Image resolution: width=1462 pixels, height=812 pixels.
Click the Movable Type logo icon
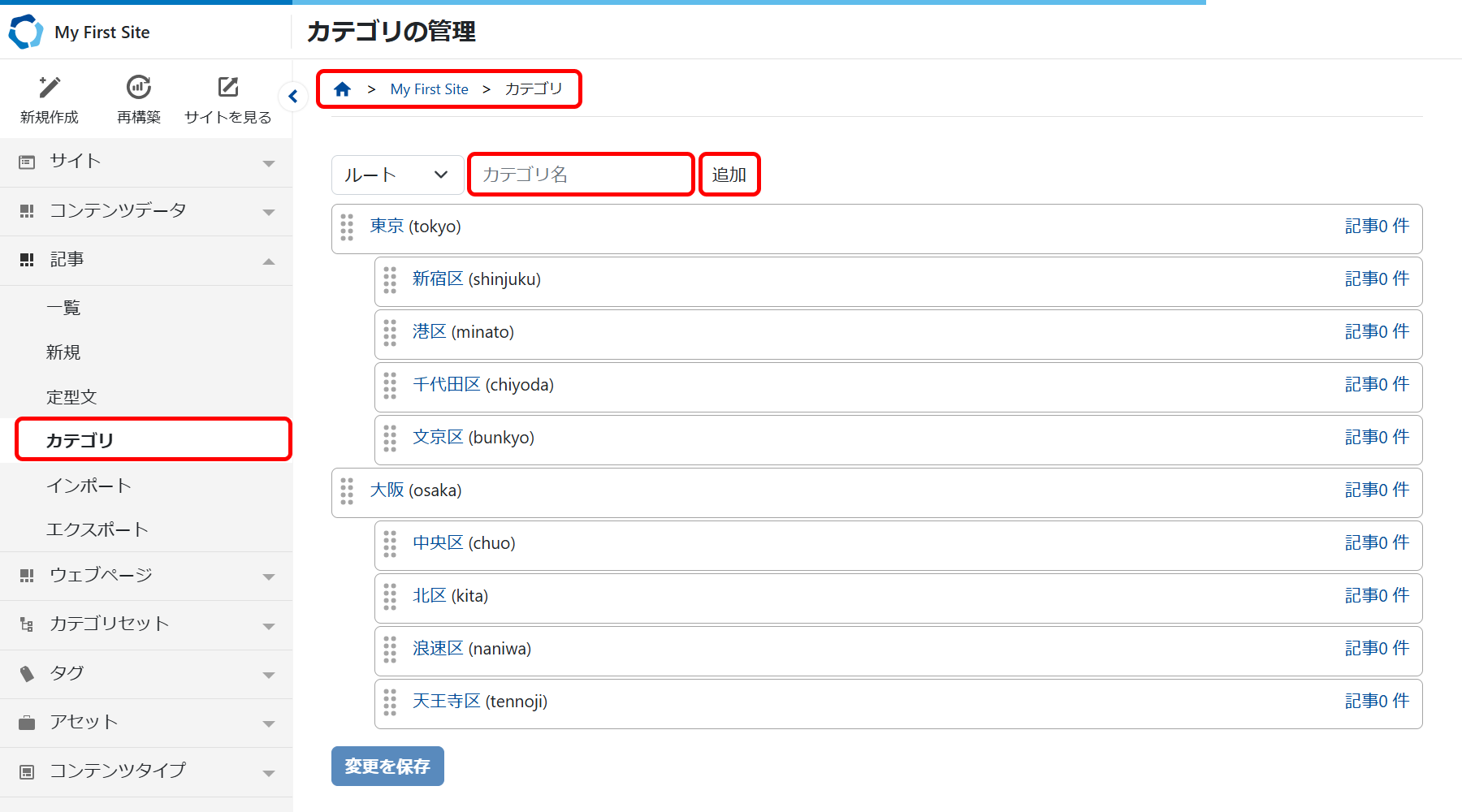pos(25,32)
